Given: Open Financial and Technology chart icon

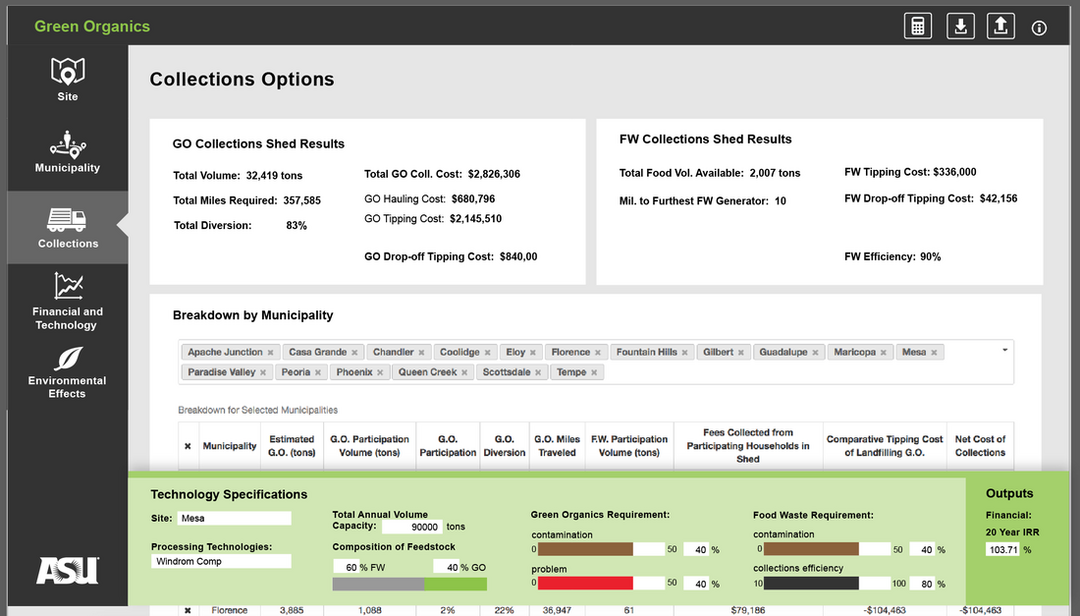Looking at the screenshot, I should point(67,286).
